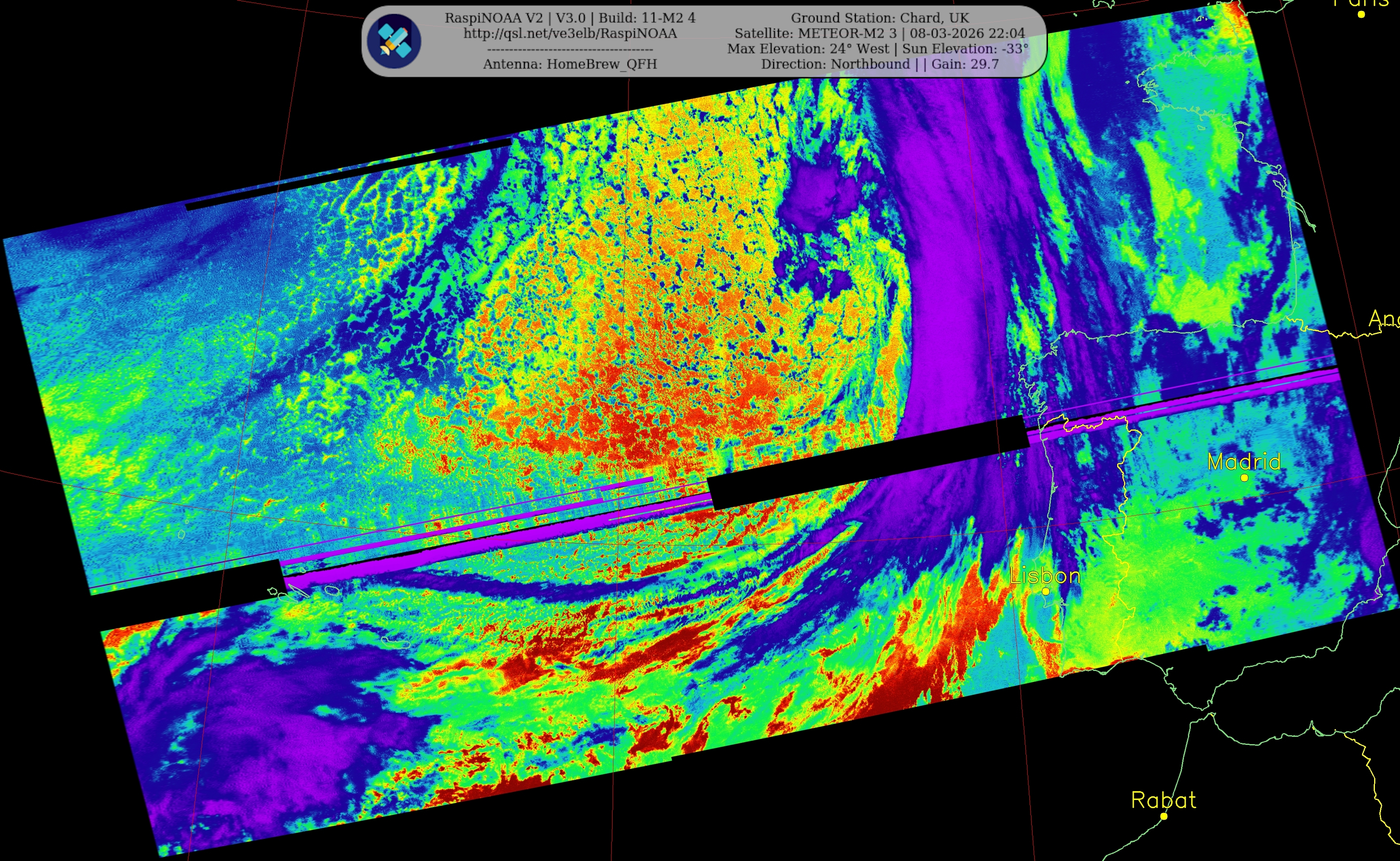Open the qsl.net RaspiNOAA URL link
The height and width of the screenshot is (861, 1400).
[570, 34]
